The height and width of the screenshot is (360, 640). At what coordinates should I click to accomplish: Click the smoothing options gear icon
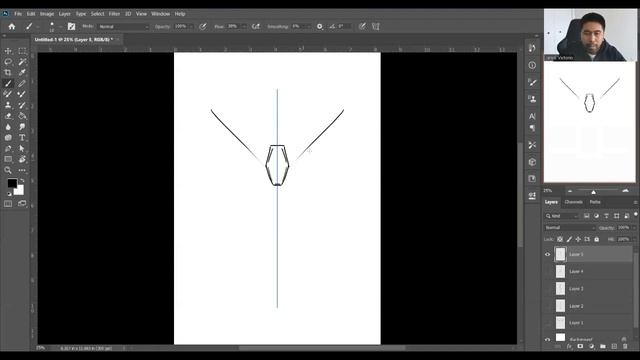tap(320, 27)
